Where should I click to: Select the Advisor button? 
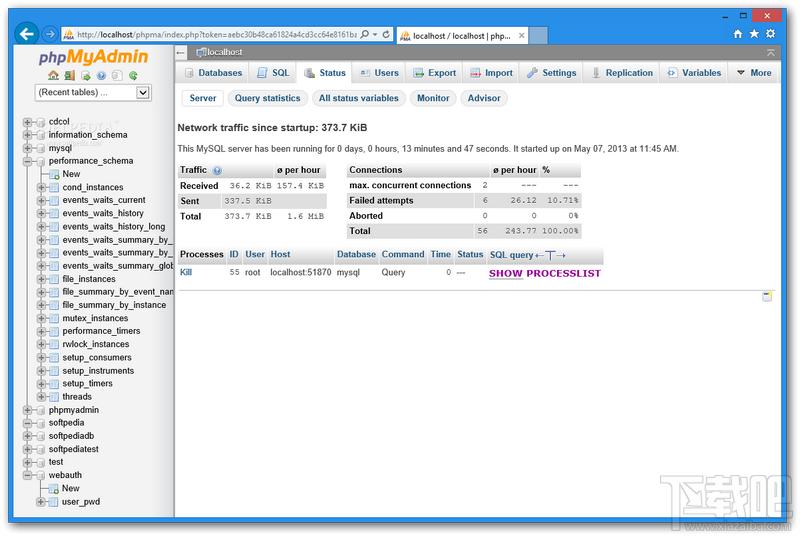[484, 98]
